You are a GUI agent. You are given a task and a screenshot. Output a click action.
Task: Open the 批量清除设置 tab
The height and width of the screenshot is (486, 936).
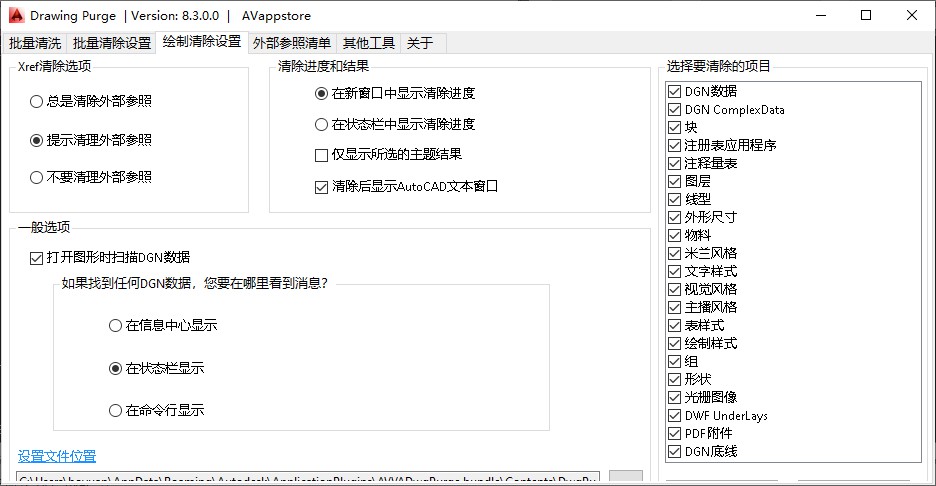click(112, 43)
